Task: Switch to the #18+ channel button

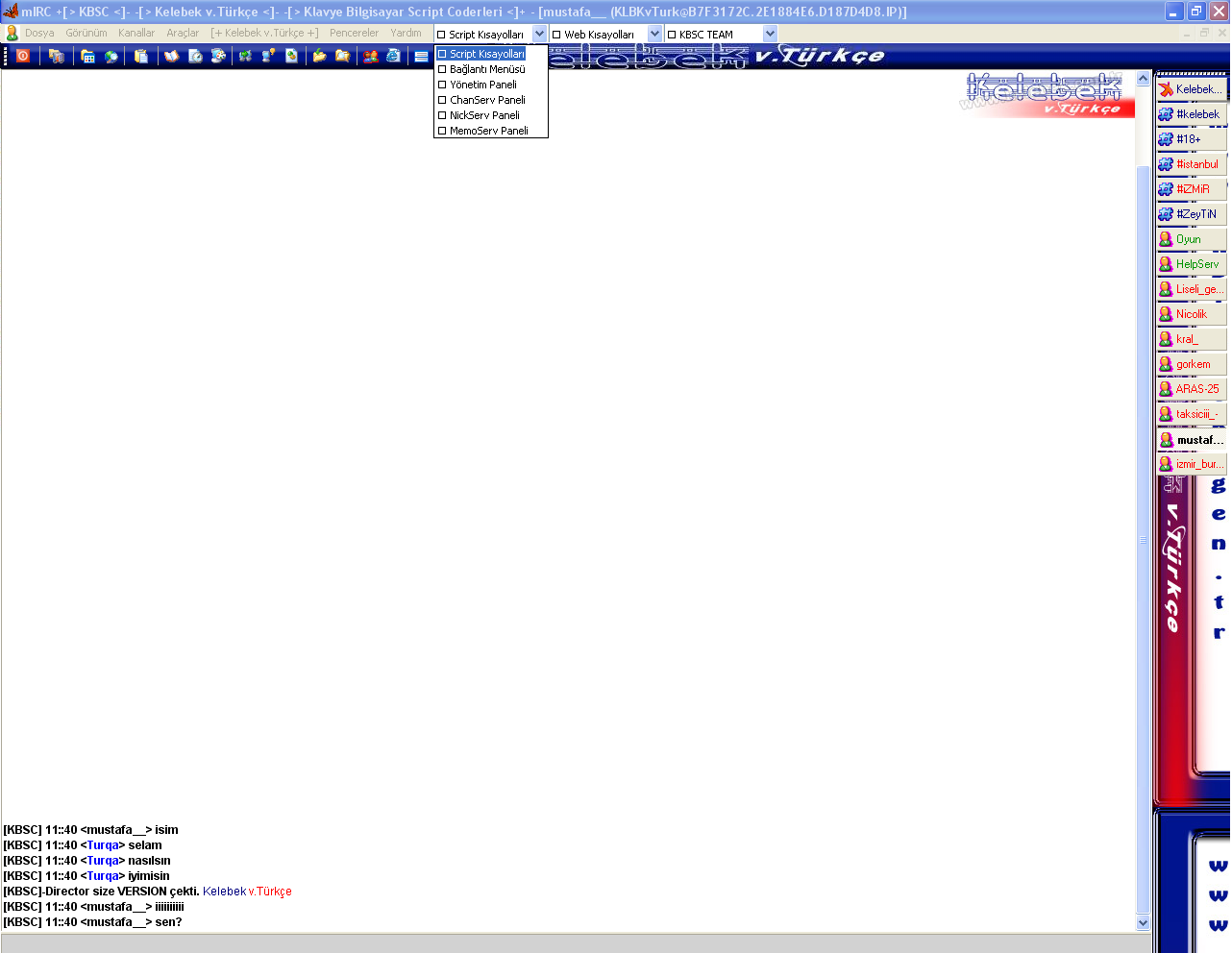Action: [x=1192, y=139]
